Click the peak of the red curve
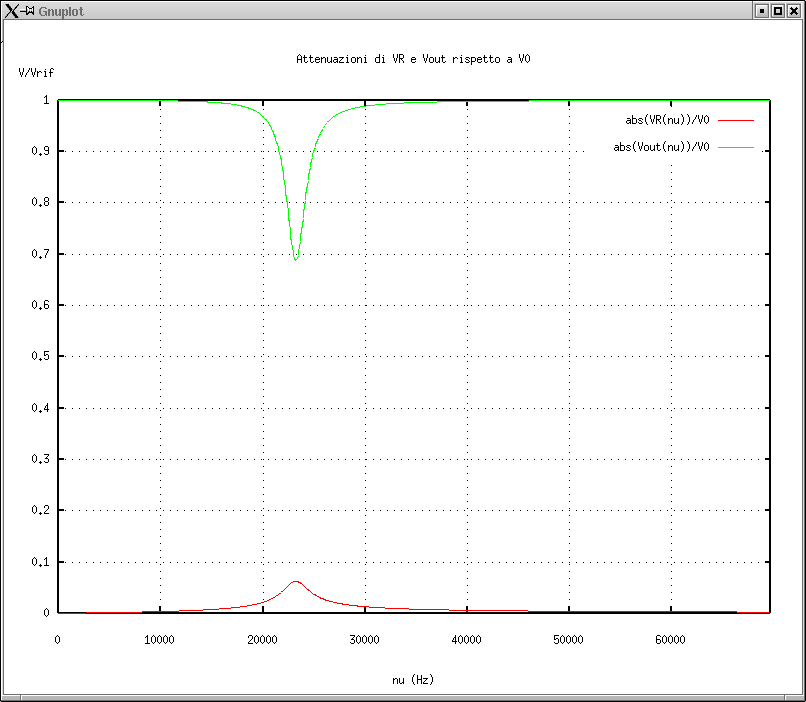 click(x=295, y=581)
